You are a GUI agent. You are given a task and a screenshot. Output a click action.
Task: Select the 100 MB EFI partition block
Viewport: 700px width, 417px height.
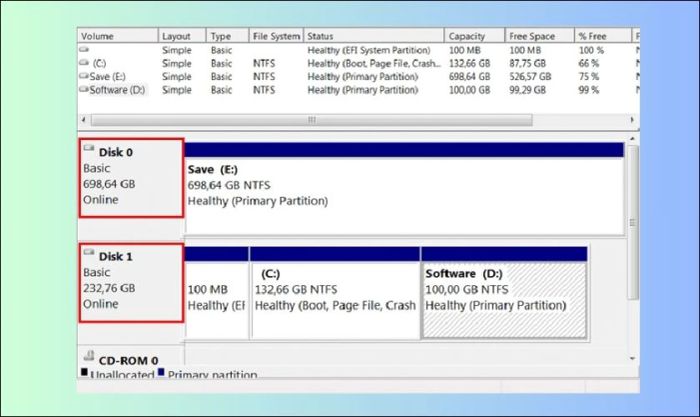(x=217, y=292)
